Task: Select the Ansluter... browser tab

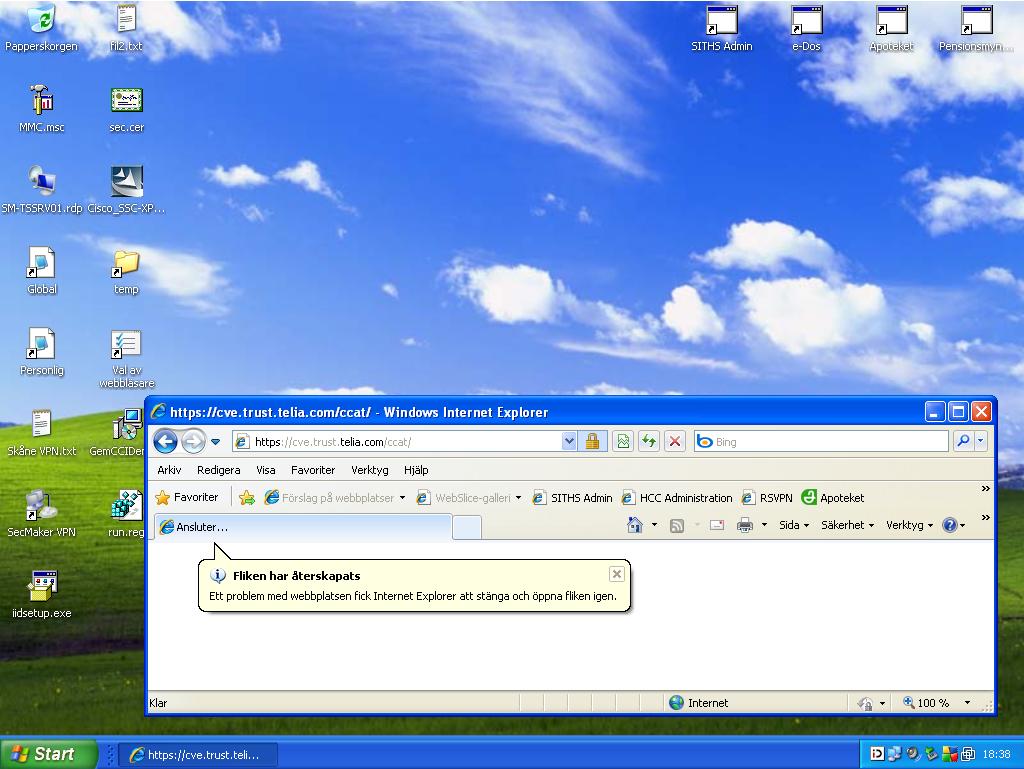Action: [302, 527]
